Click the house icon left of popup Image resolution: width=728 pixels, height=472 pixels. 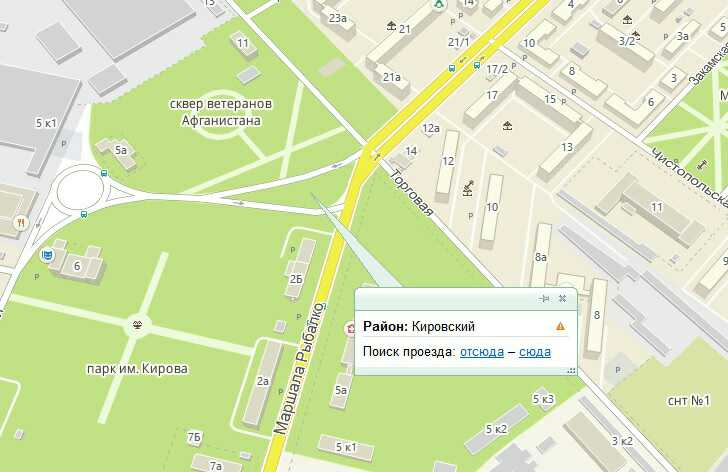350,328
